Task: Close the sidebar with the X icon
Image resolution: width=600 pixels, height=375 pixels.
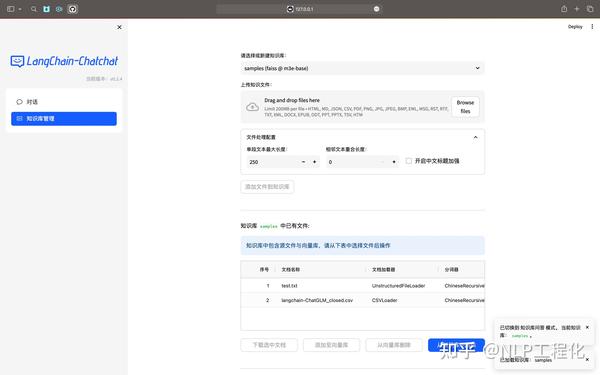Action: (x=119, y=27)
